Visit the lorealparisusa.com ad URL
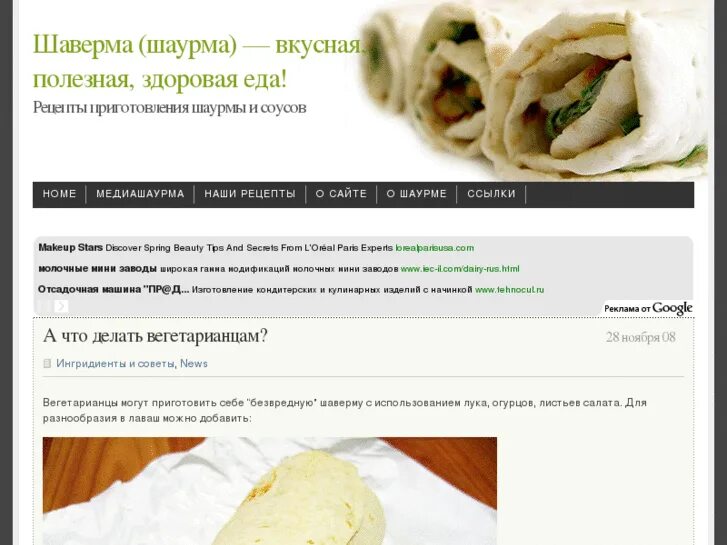The height and width of the screenshot is (545, 727). (x=434, y=248)
